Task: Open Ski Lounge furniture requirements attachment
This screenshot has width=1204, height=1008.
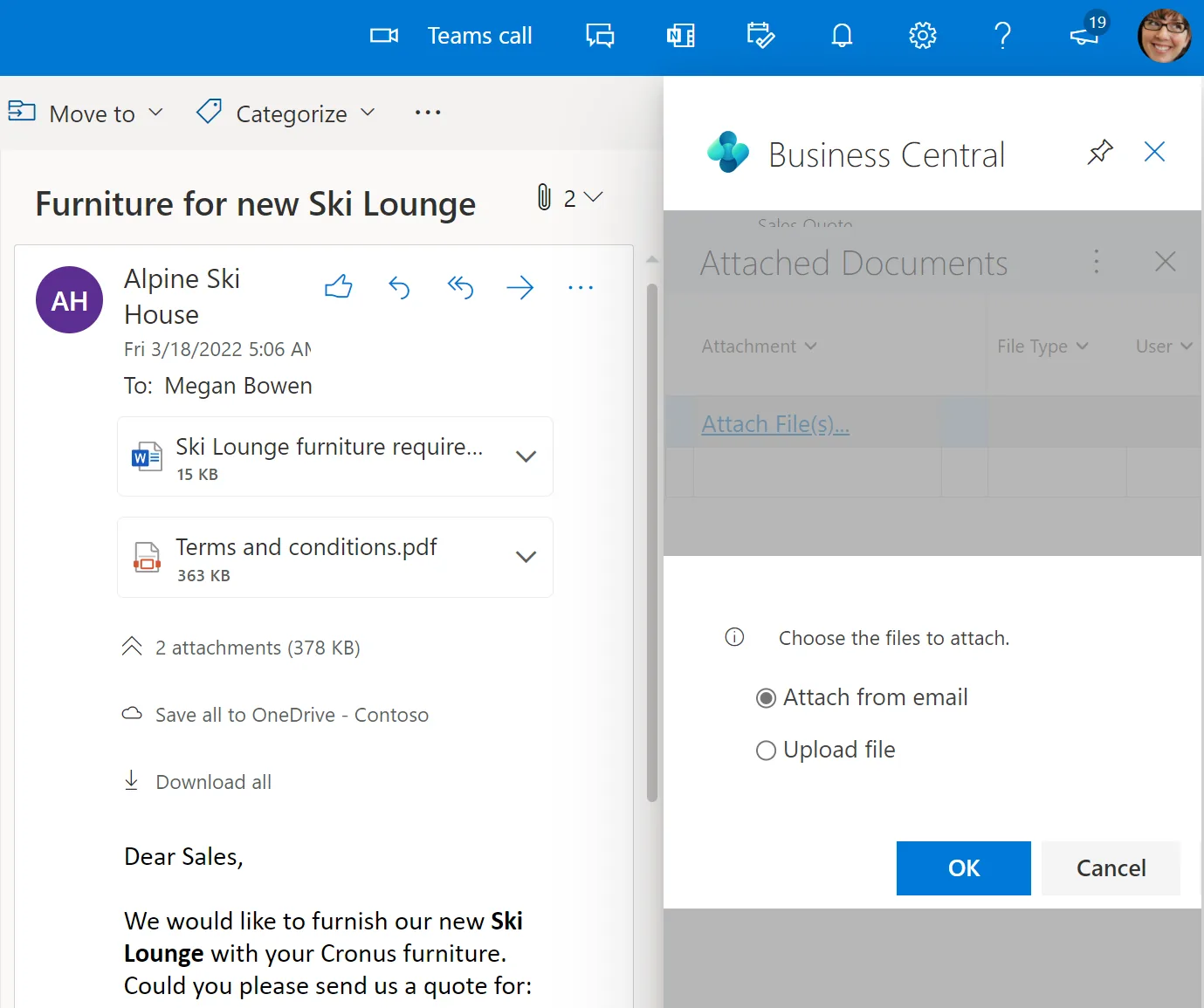Action: pyautogui.click(x=335, y=456)
